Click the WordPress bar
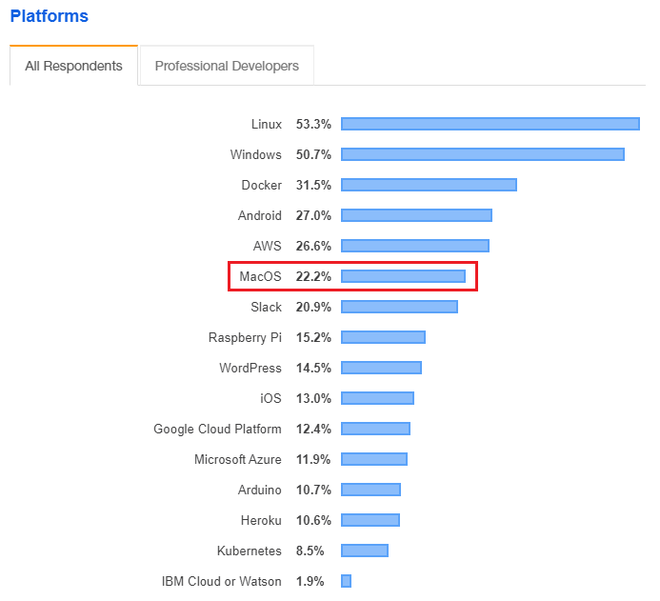The image size is (660, 601). pyautogui.click(x=381, y=368)
